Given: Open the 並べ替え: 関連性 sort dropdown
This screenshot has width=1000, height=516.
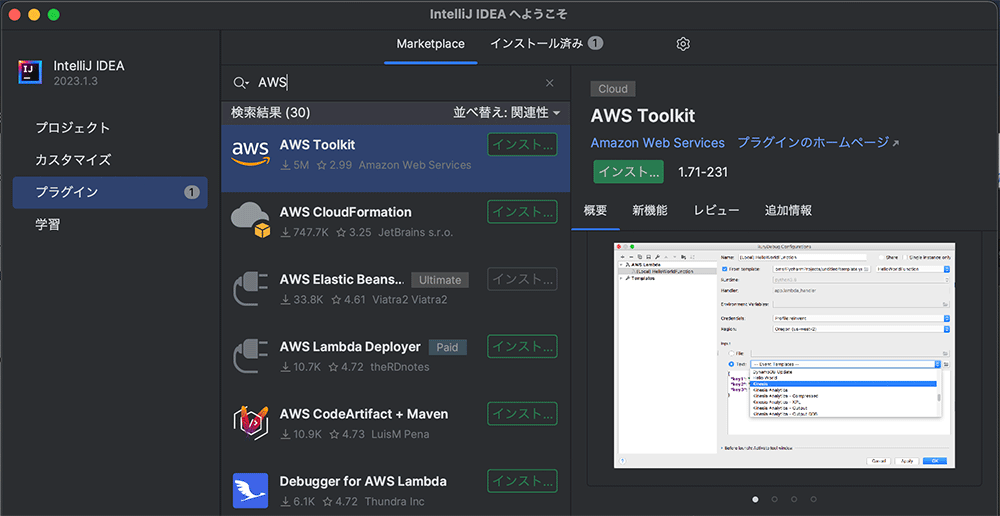Looking at the screenshot, I should click(506, 113).
